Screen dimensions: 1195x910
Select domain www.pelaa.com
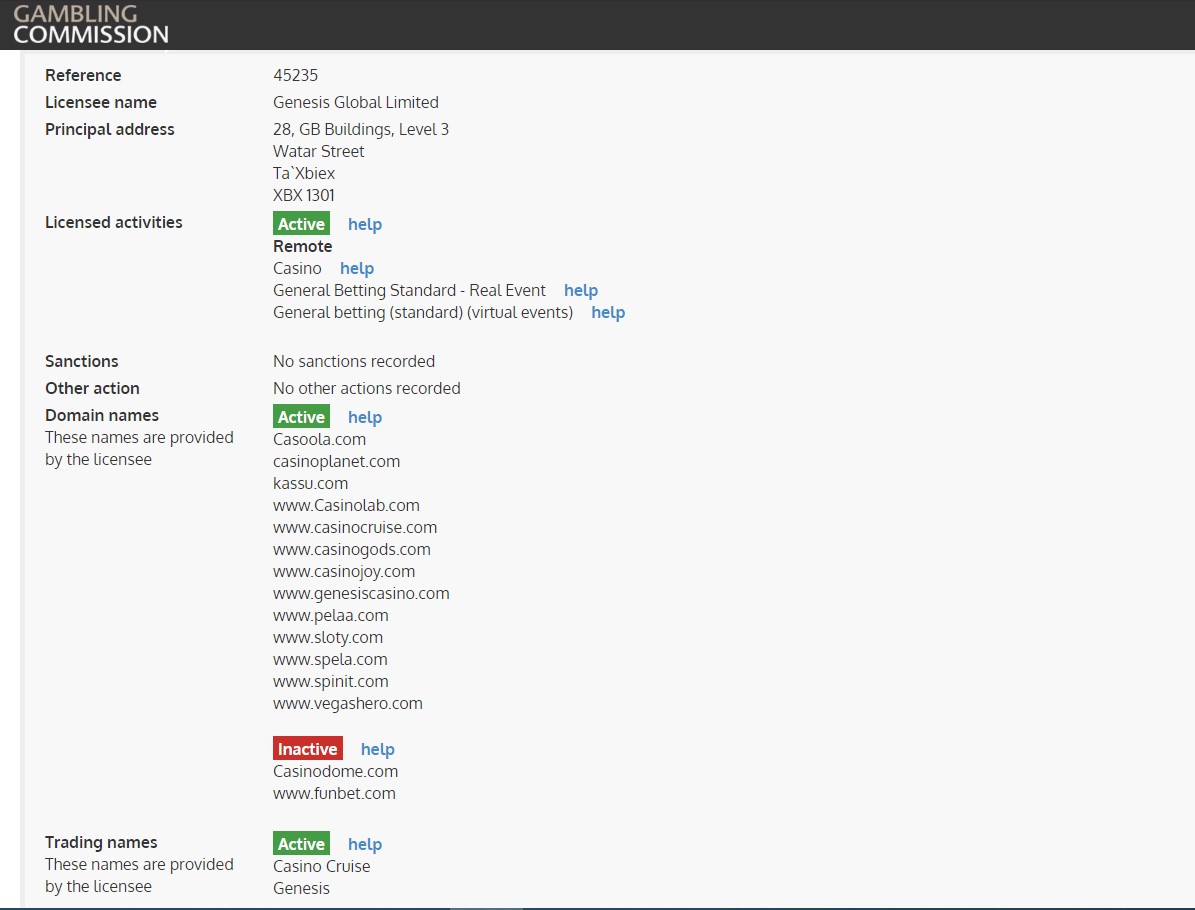point(331,616)
